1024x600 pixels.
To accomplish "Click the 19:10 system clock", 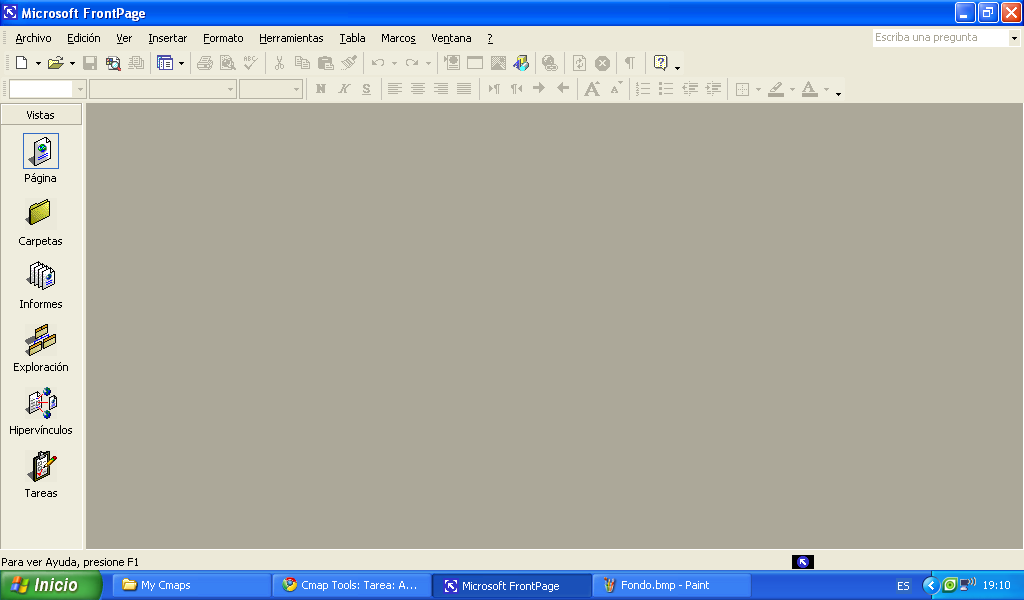I will [x=997, y=585].
